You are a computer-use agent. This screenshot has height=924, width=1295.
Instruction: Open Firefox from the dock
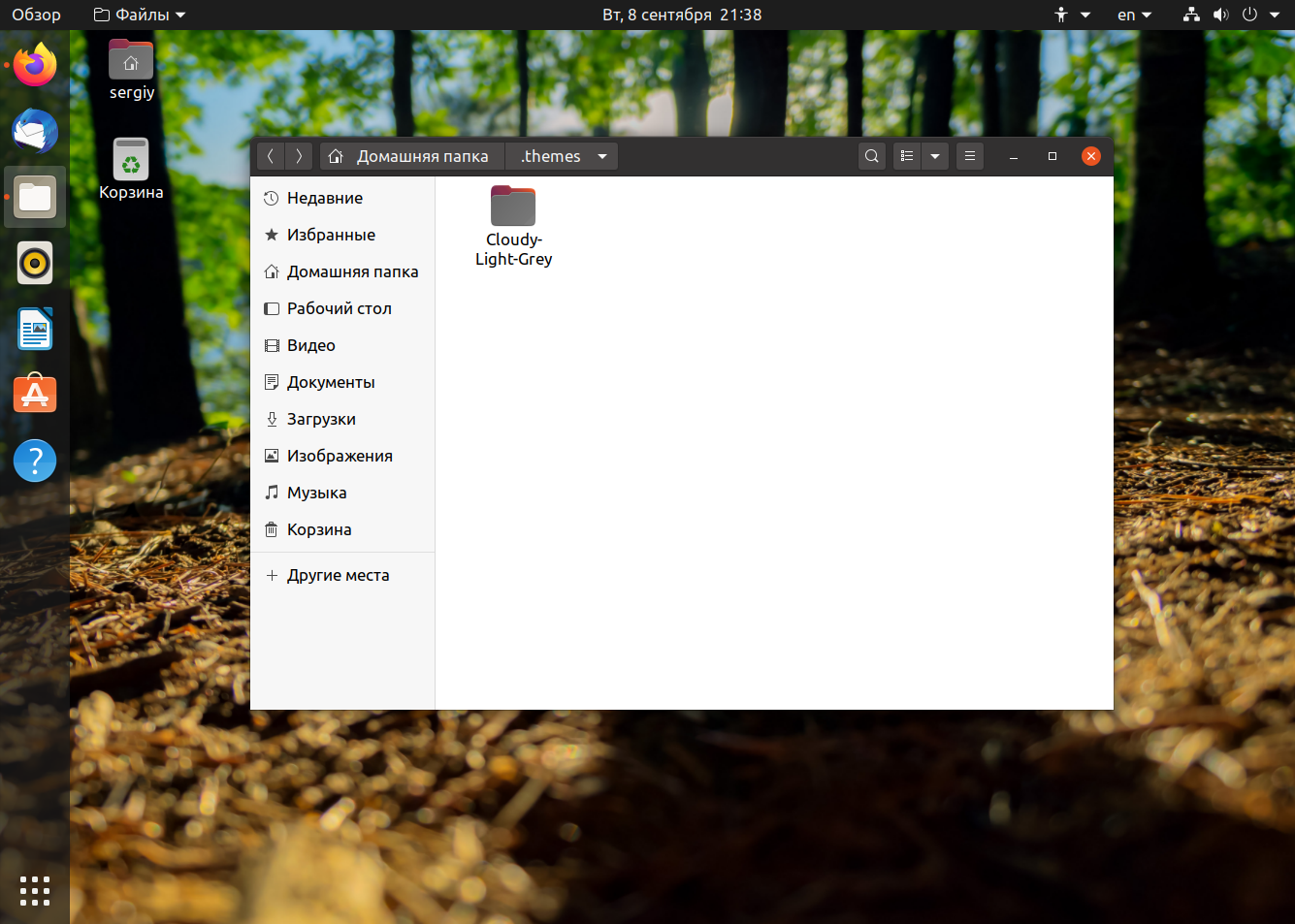click(x=35, y=65)
